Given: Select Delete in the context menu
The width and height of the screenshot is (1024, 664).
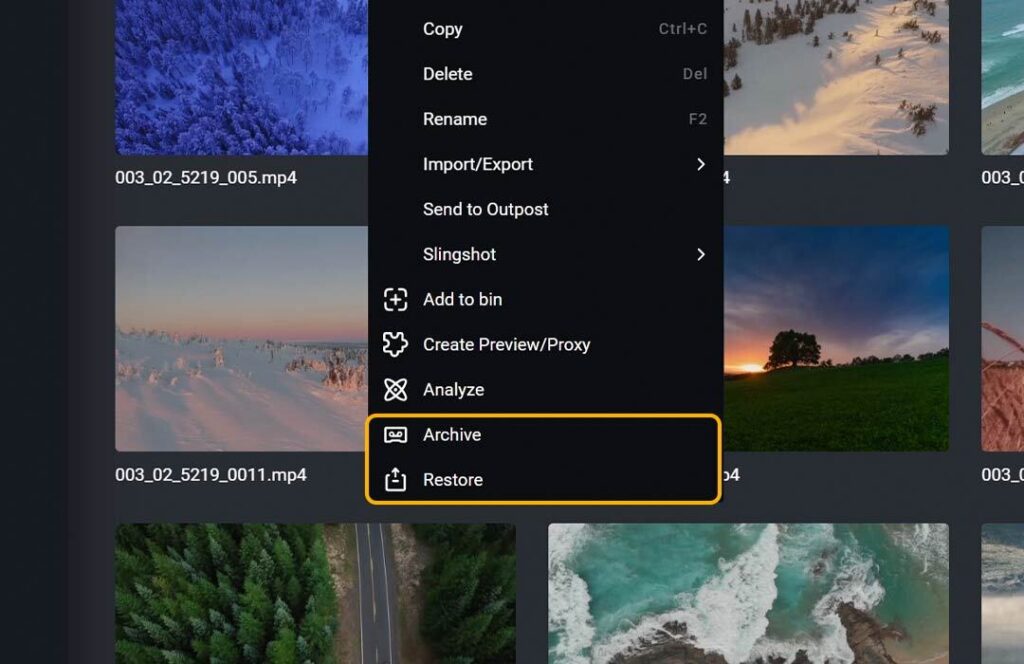Looking at the screenshot, I should click(447, 74).
